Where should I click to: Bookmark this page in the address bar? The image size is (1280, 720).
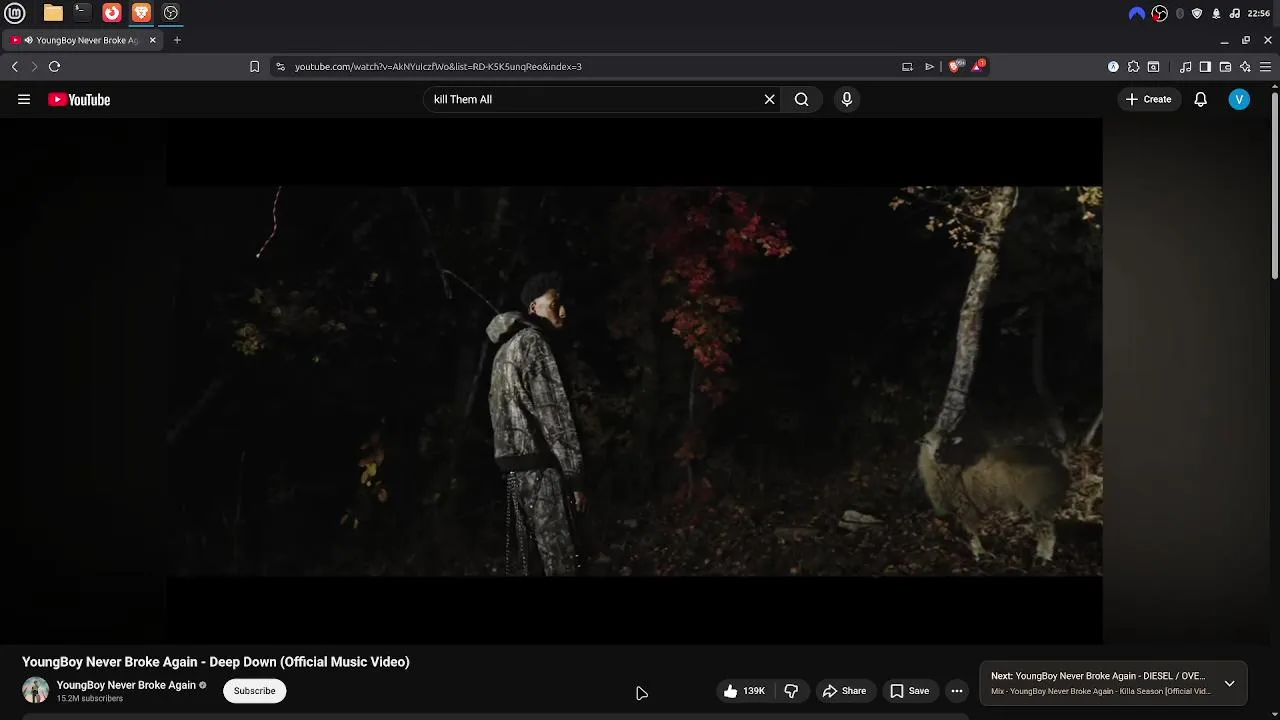pyautogui.click(x=255, y=67)
